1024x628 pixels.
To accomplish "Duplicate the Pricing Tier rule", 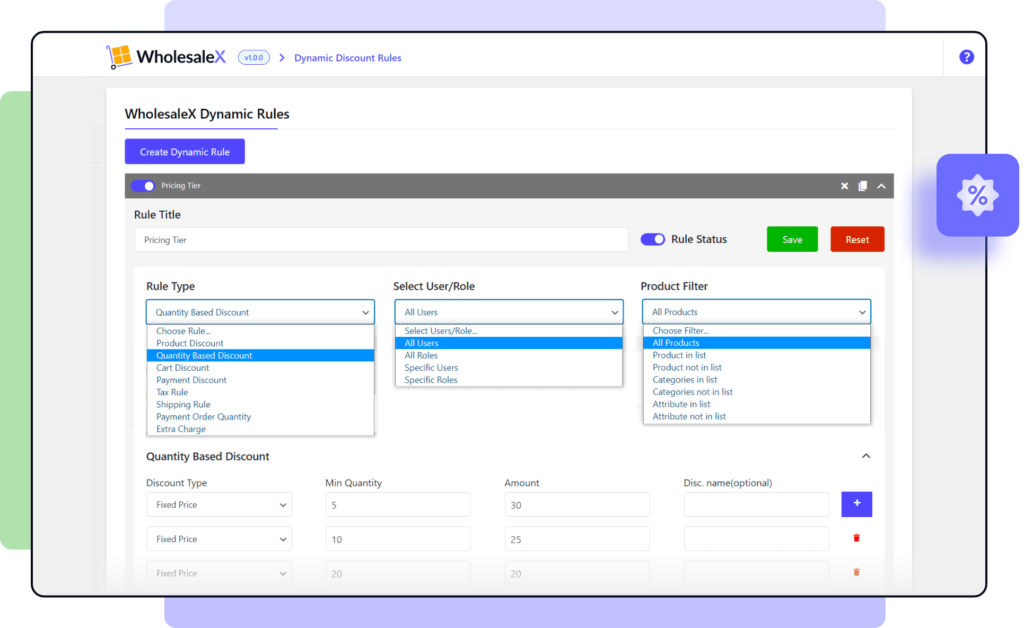I will point(863,186).
